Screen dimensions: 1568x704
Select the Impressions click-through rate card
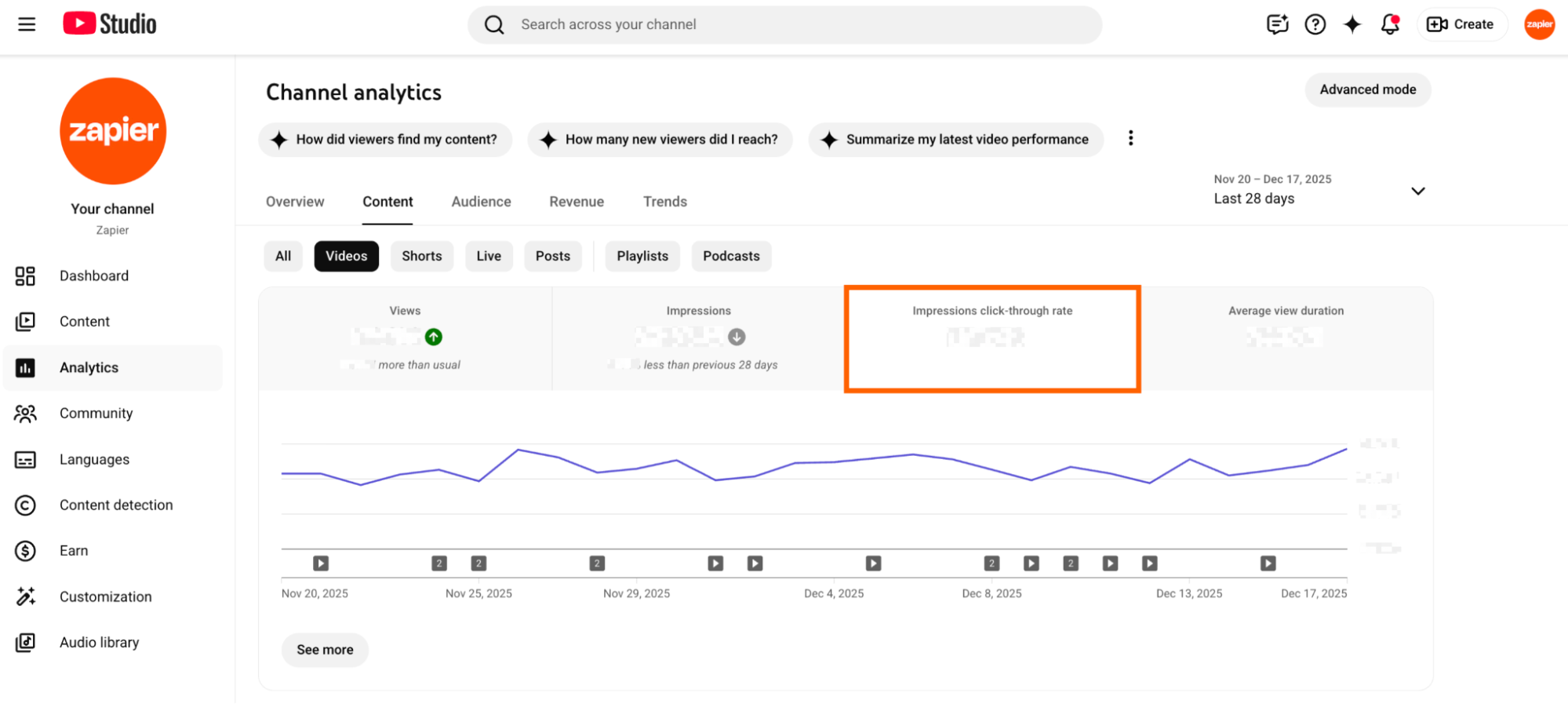[992, 338]
